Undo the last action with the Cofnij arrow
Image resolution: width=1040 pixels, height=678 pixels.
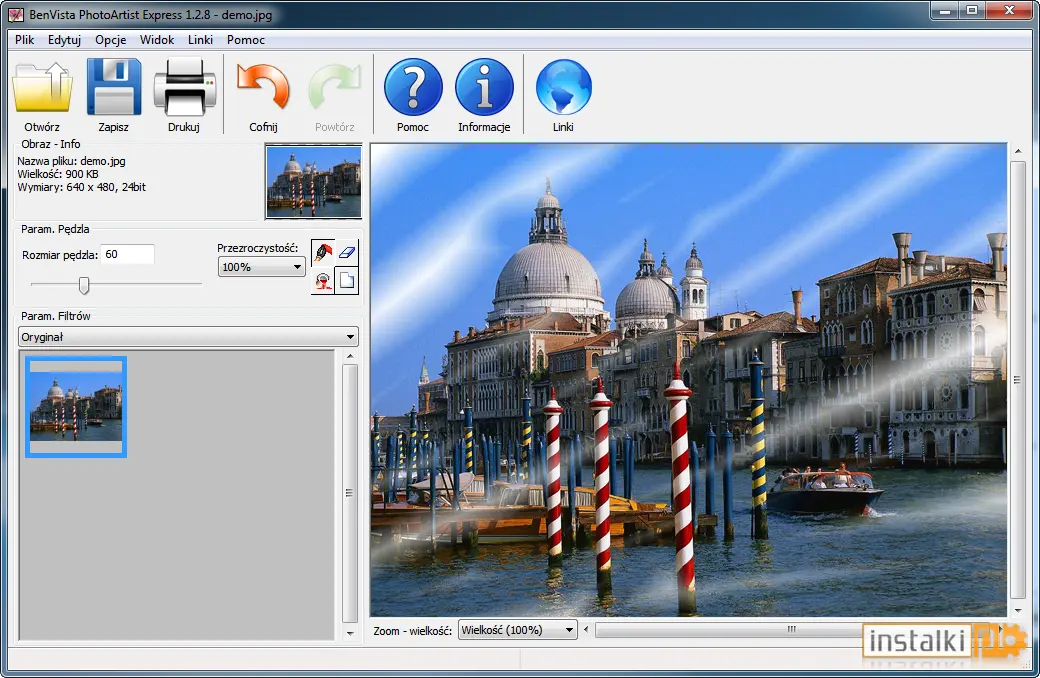263,87
